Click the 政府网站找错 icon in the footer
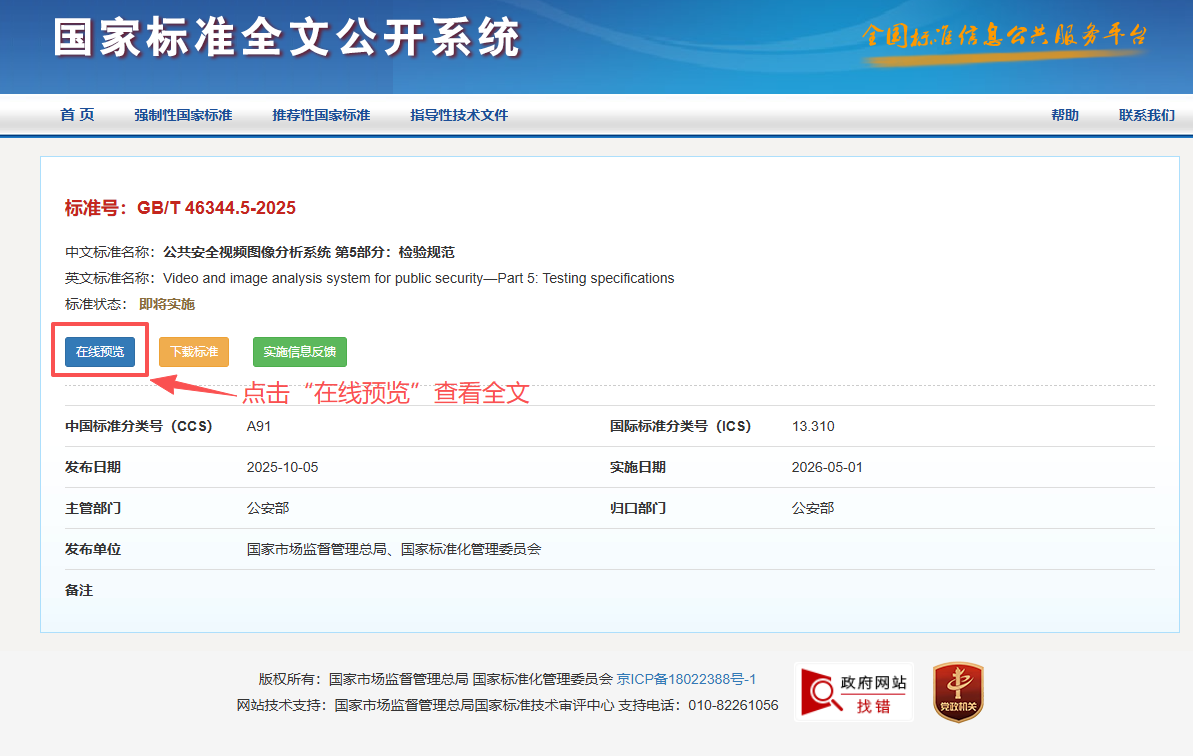This screenshot has height=756, width=1193. 854,692
